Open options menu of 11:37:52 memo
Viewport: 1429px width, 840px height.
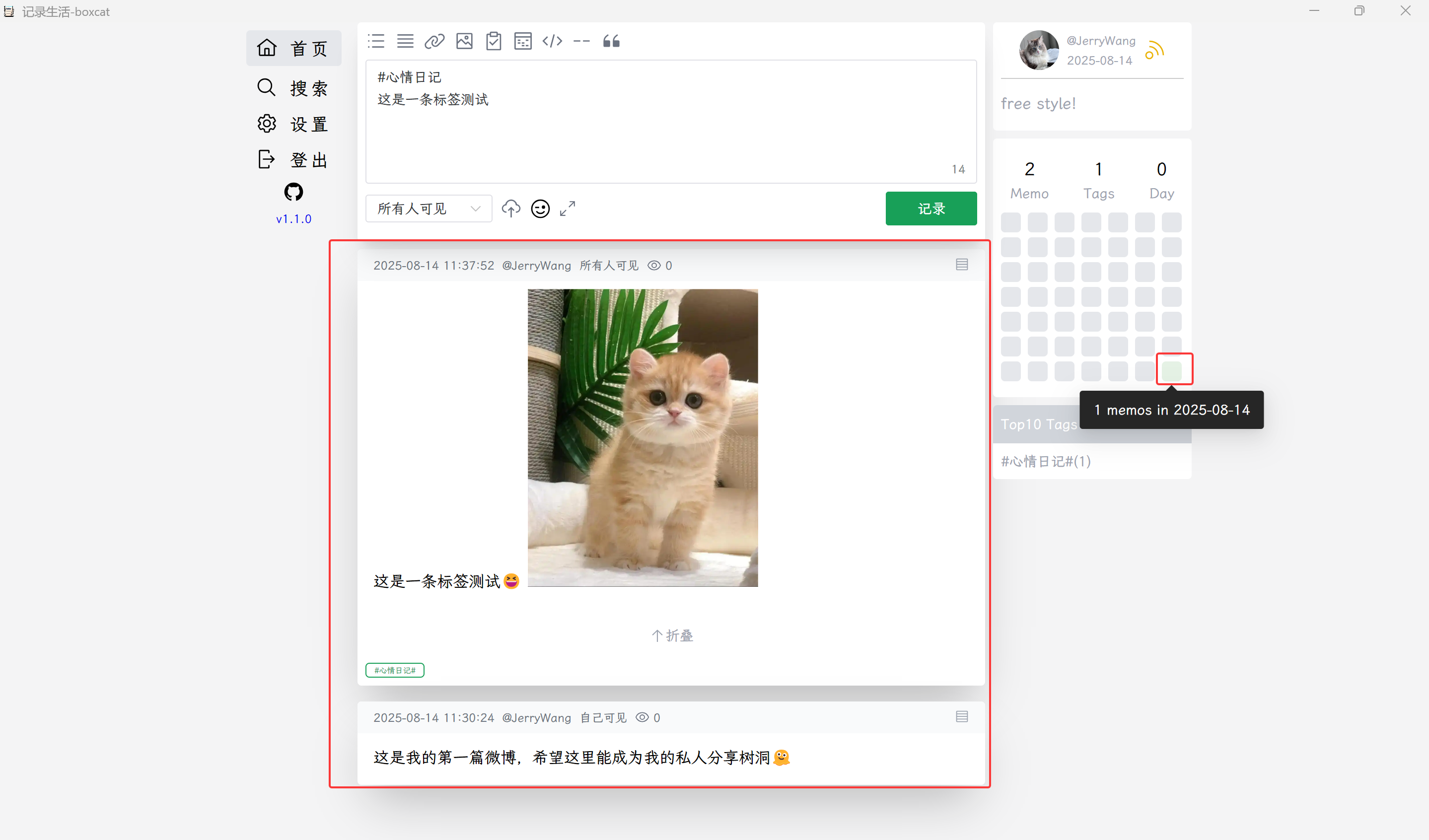tap(962, 265)
